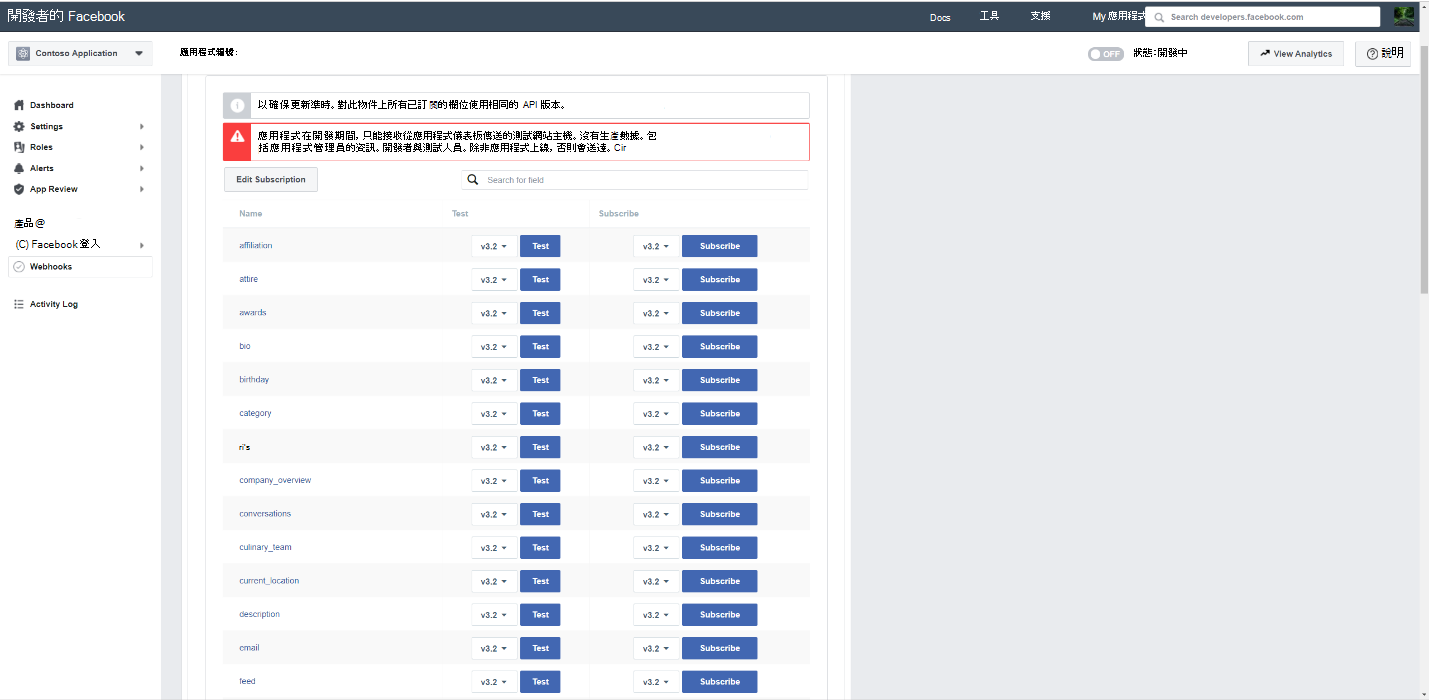Click the Webhooks checkmark circle icon
1429x700 pixels.
[19, 267]
